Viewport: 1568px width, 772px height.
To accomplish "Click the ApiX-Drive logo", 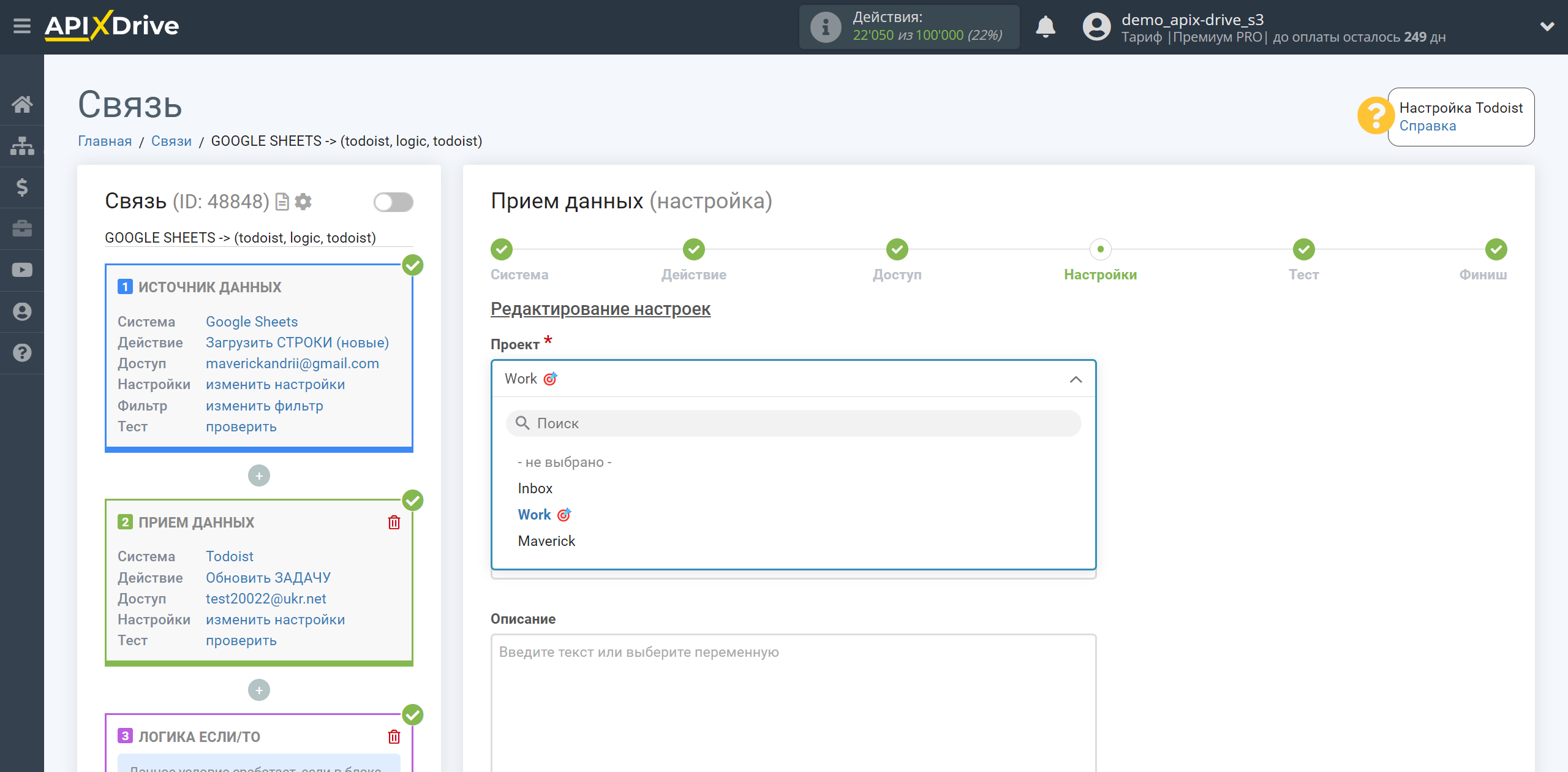I will pyautogui.click(x=111, y=26).
